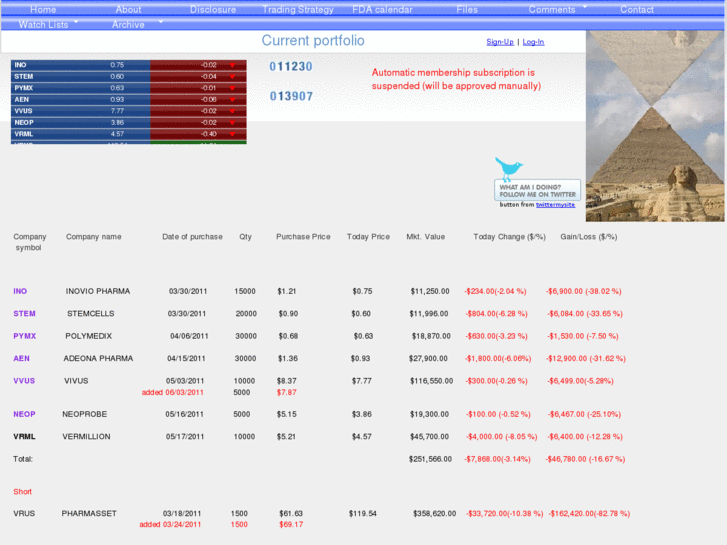The width and height of the screenshot is (727, 545).
Task: Click the STEMCELLS company name
Action: tap(90, 314)
